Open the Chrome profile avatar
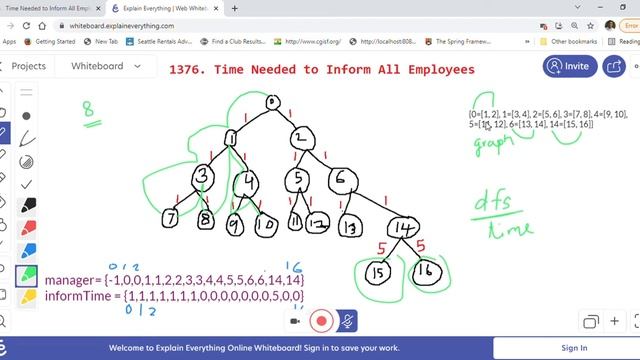 (x=610, y=26)
